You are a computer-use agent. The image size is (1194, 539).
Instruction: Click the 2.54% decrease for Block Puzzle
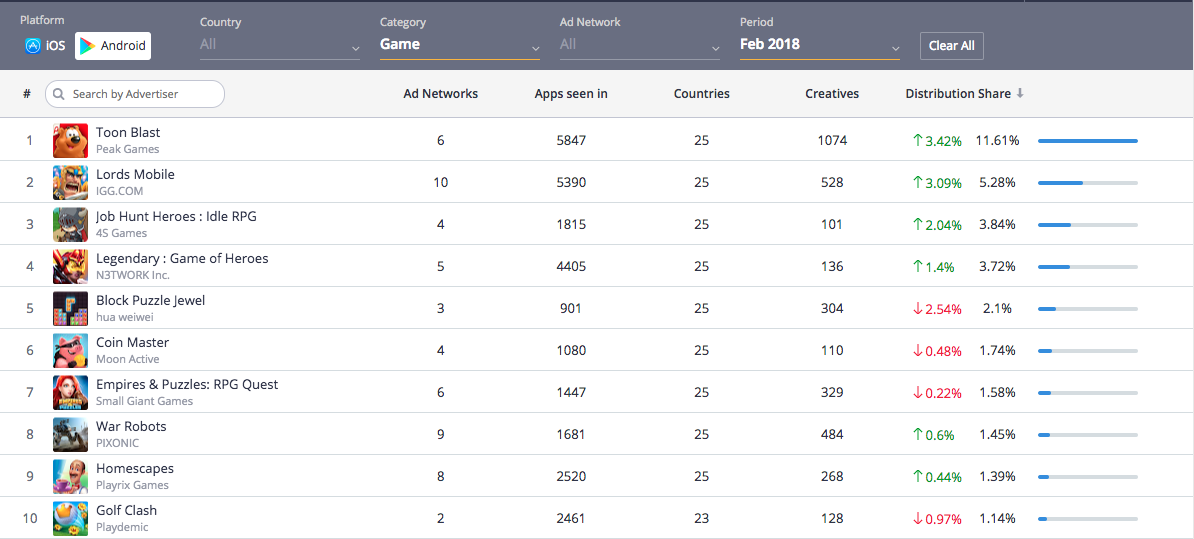(x=937, y=309)
